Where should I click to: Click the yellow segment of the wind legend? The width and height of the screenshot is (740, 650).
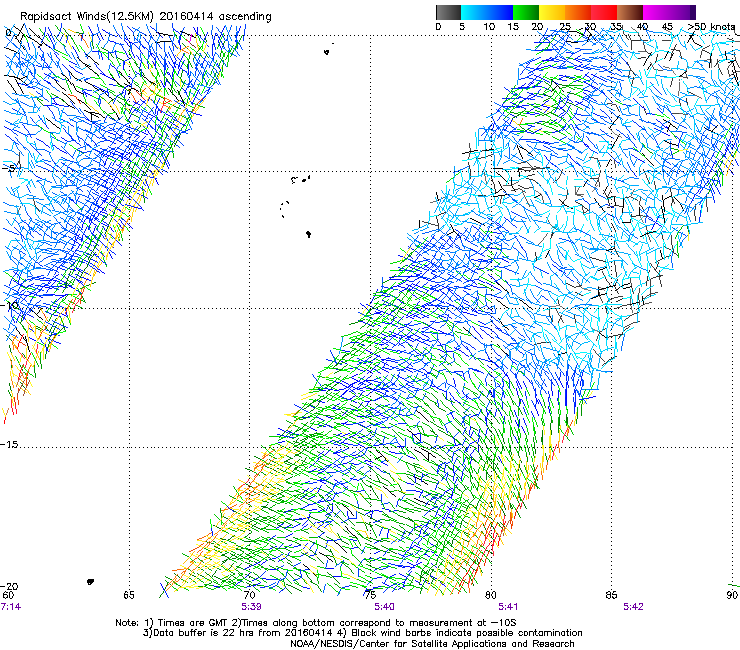[x=552, y=12]
